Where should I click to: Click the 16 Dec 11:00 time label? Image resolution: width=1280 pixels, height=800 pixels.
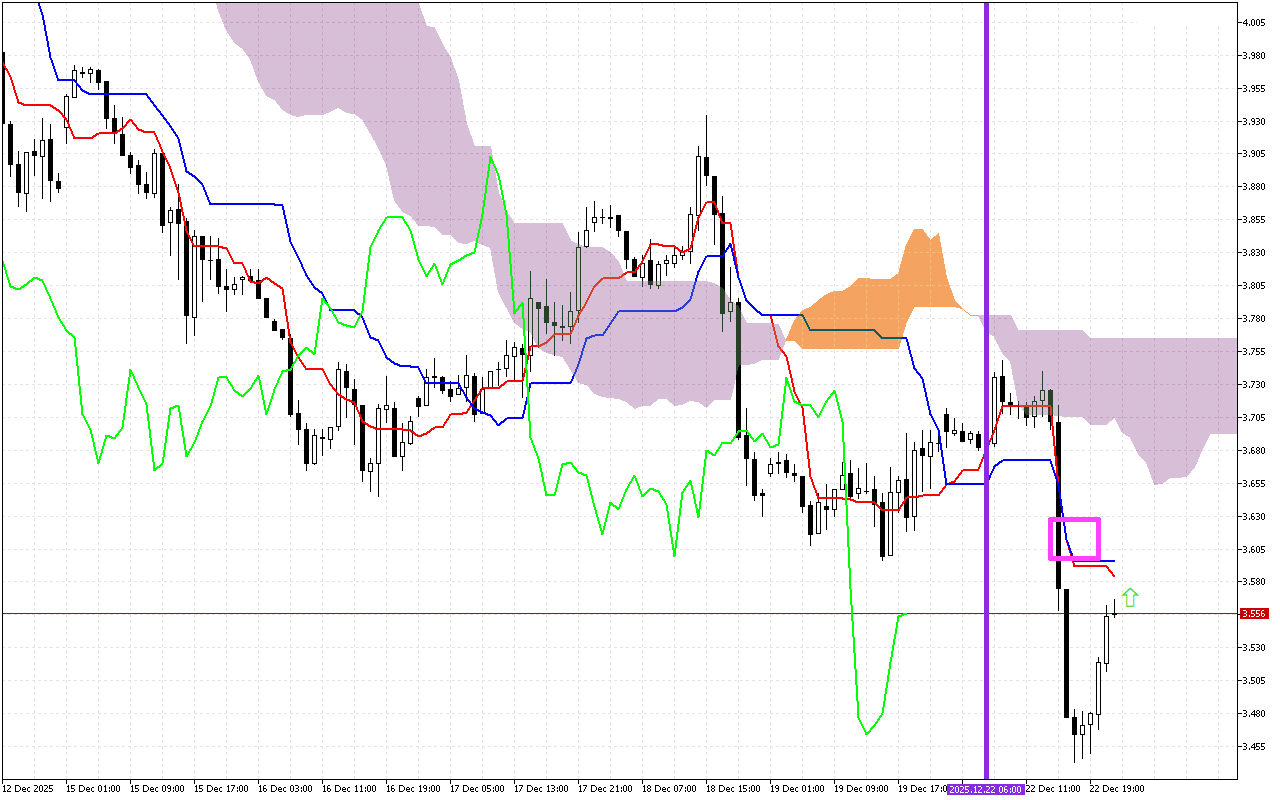pos(349,789)
